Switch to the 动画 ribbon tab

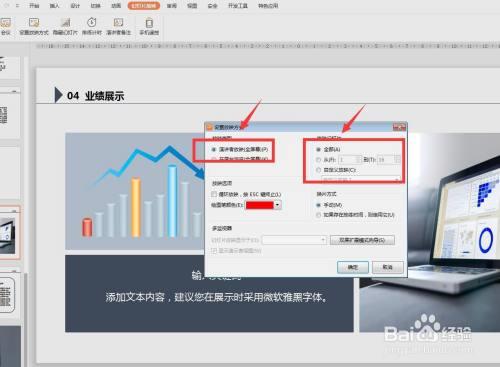pos(116,6)
